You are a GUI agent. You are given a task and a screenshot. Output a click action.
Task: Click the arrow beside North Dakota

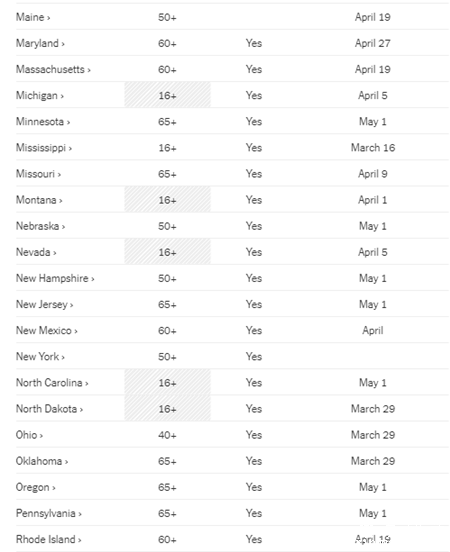tap(81, 409)
